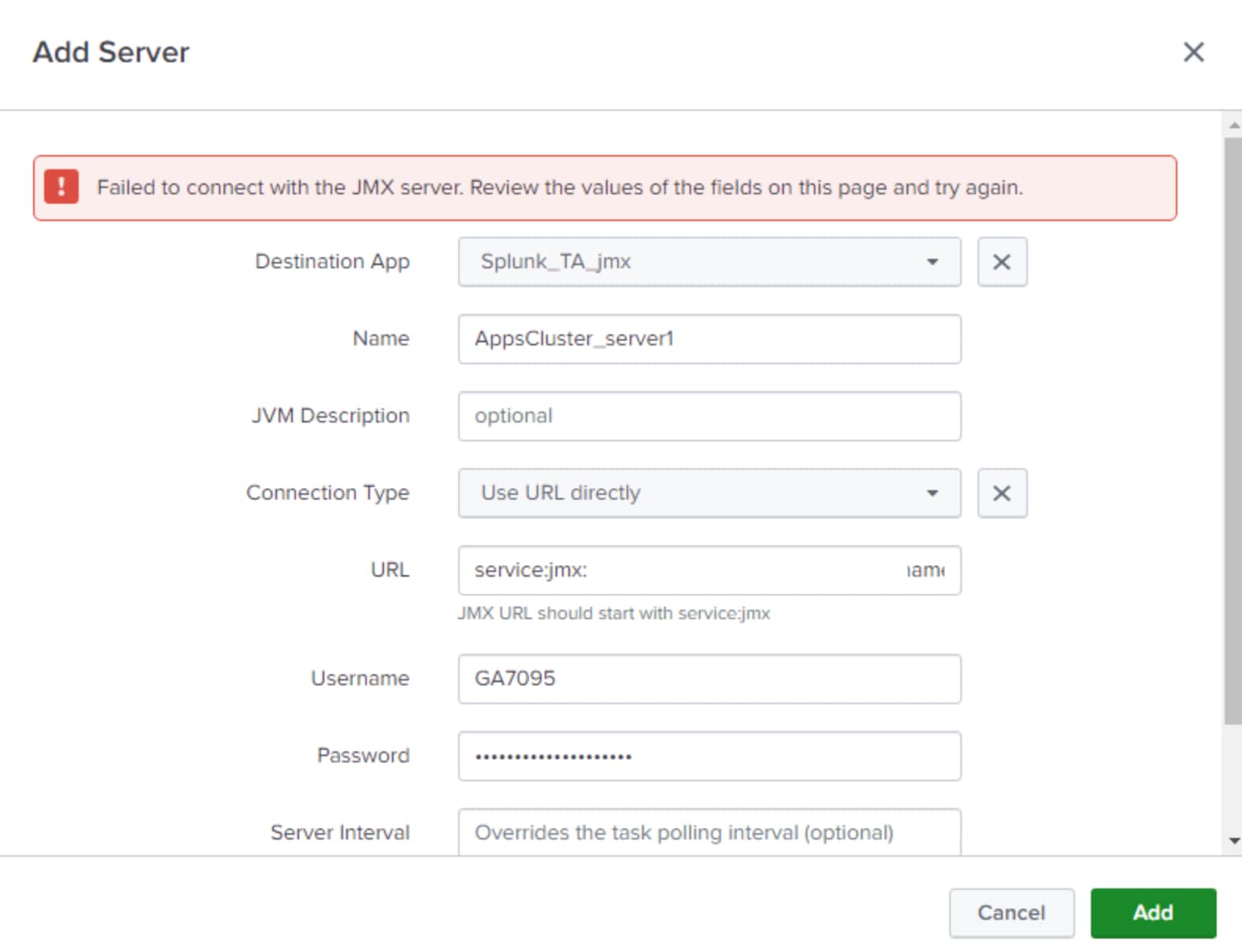Click the Add button

[1153, 913]
